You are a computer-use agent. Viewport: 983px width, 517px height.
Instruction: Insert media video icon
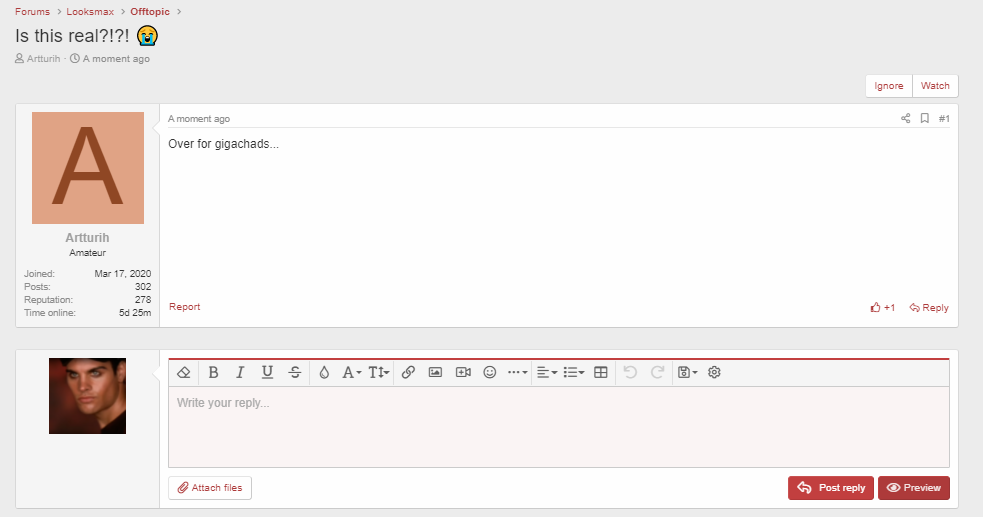point(463,372)
